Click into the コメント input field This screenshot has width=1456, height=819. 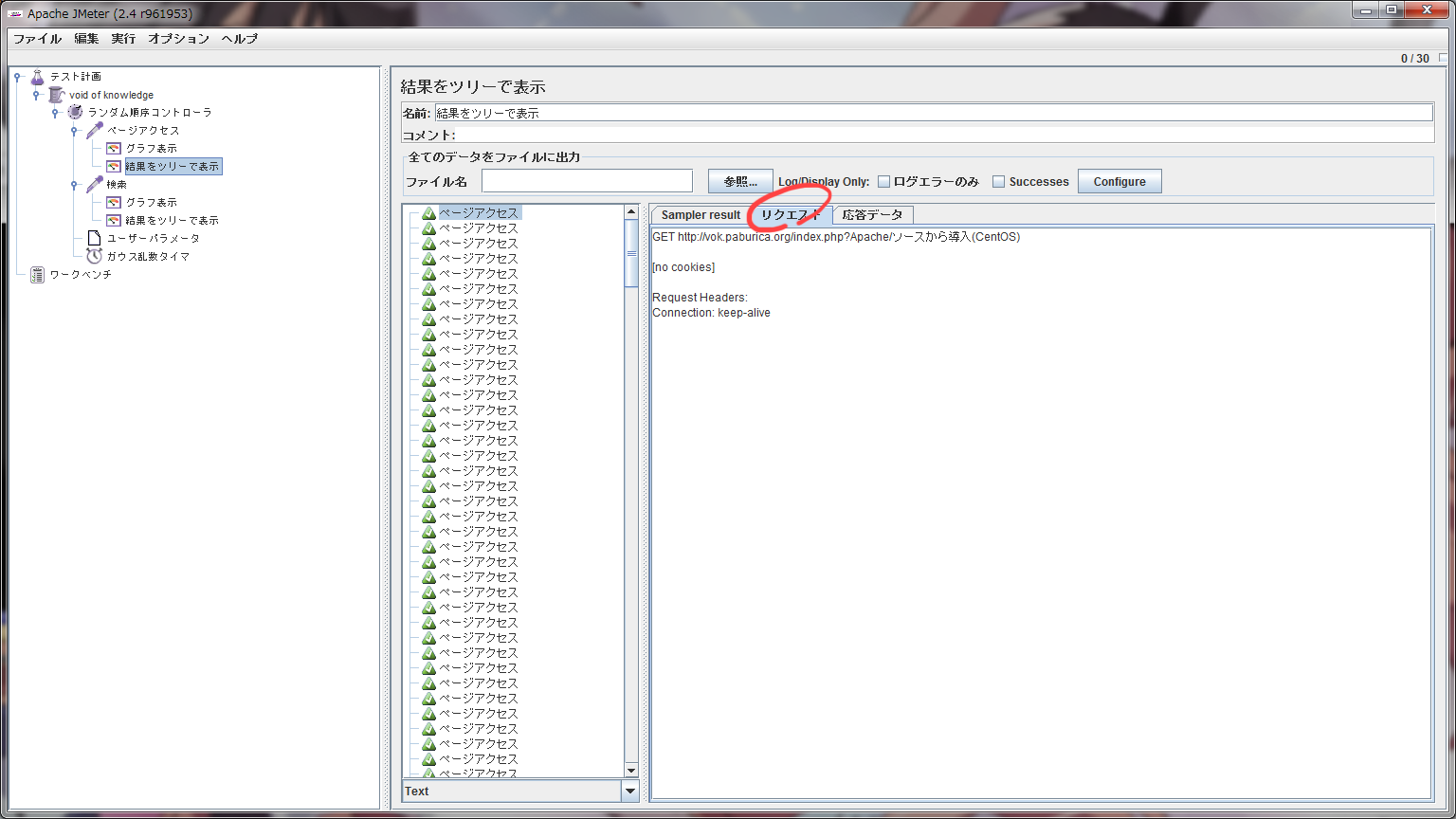pyautogui.click(x=945, y=135)
